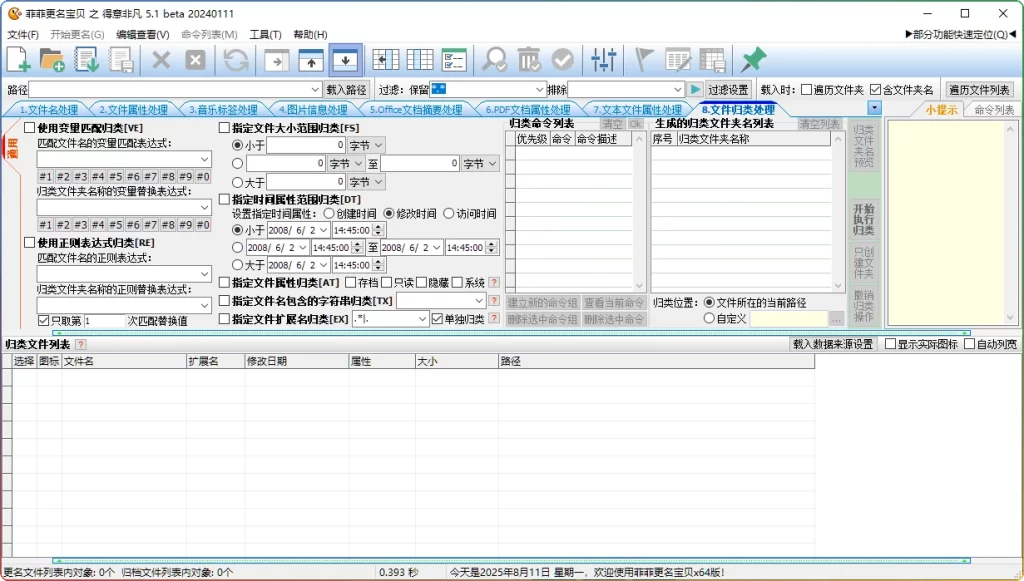Click the checklist options icon
This screenshot has width=1024, height=581.
454,59
